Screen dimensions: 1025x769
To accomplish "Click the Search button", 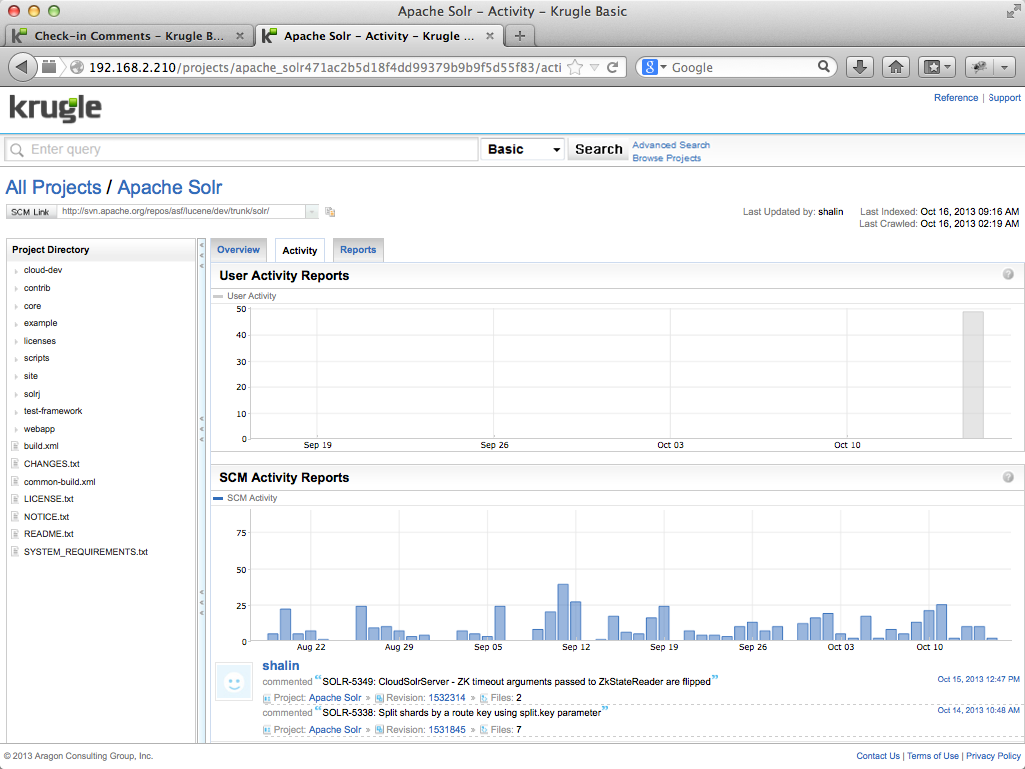I will point(598,149).
